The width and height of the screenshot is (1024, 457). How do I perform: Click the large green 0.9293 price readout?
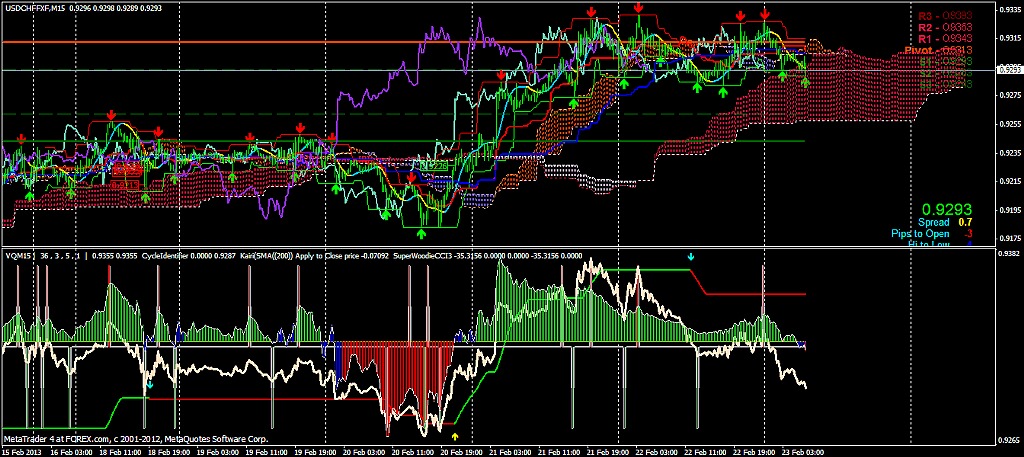(x=947, y=210)
